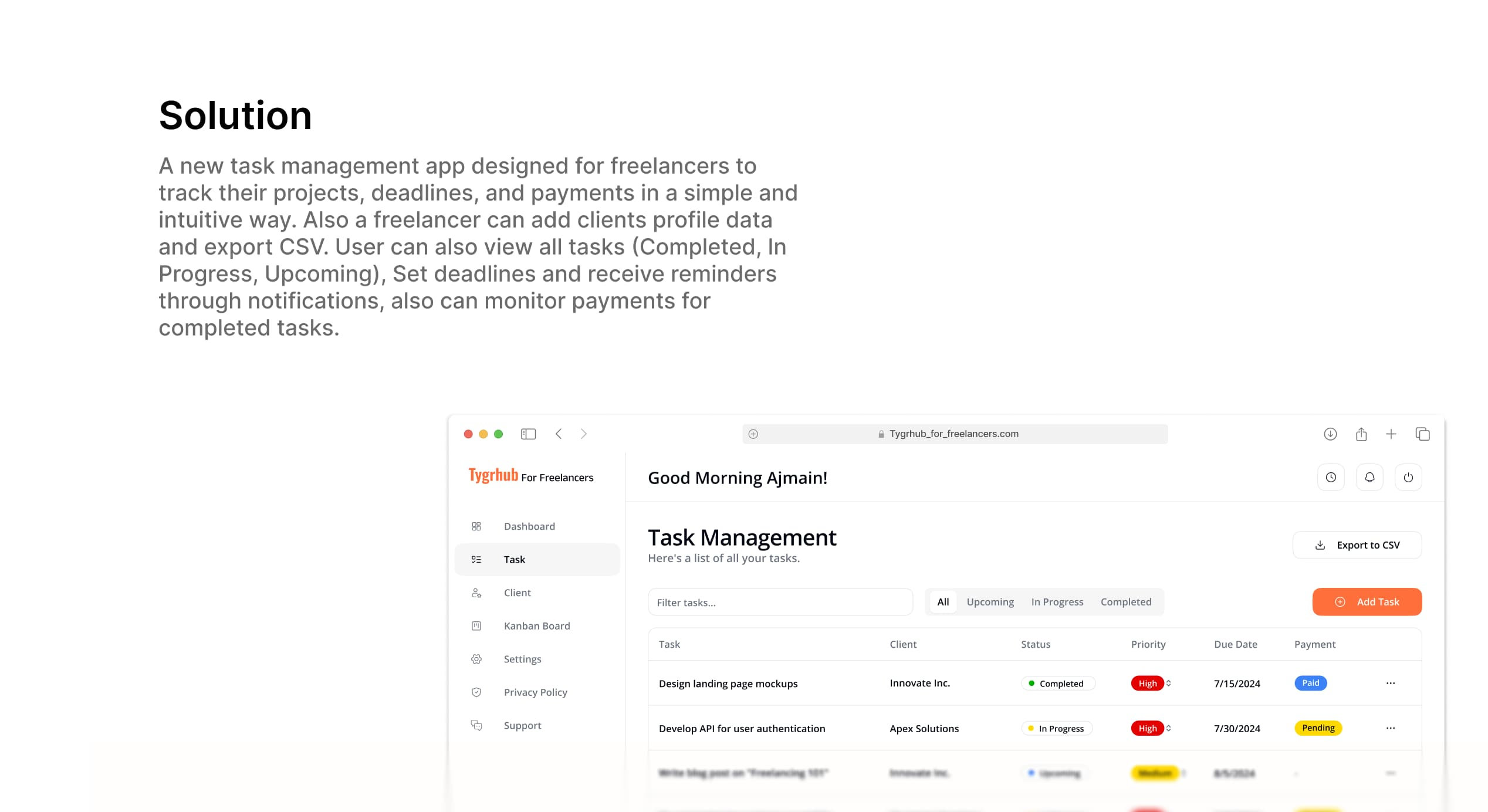Open Settings via the gear icon
The width and height of the screenshot is (1488, 812).
tap(476, 659)
